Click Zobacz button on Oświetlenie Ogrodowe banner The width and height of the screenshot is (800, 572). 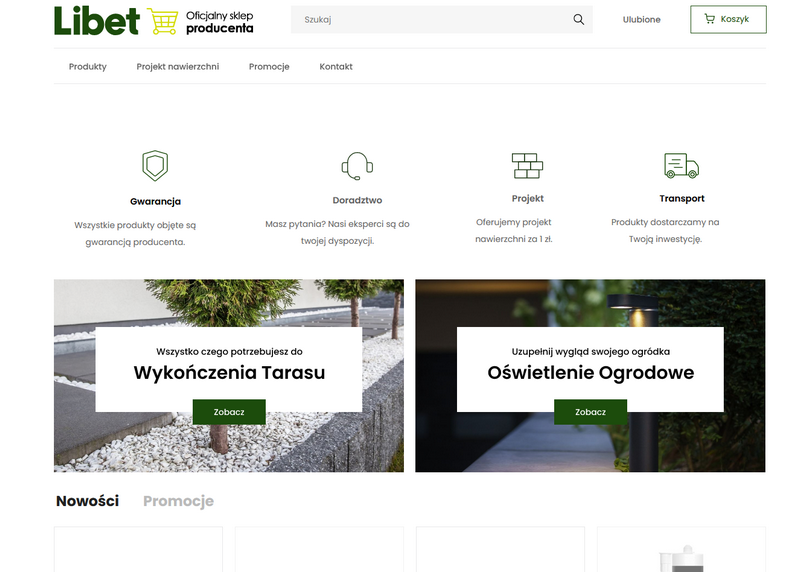(590, 412)
